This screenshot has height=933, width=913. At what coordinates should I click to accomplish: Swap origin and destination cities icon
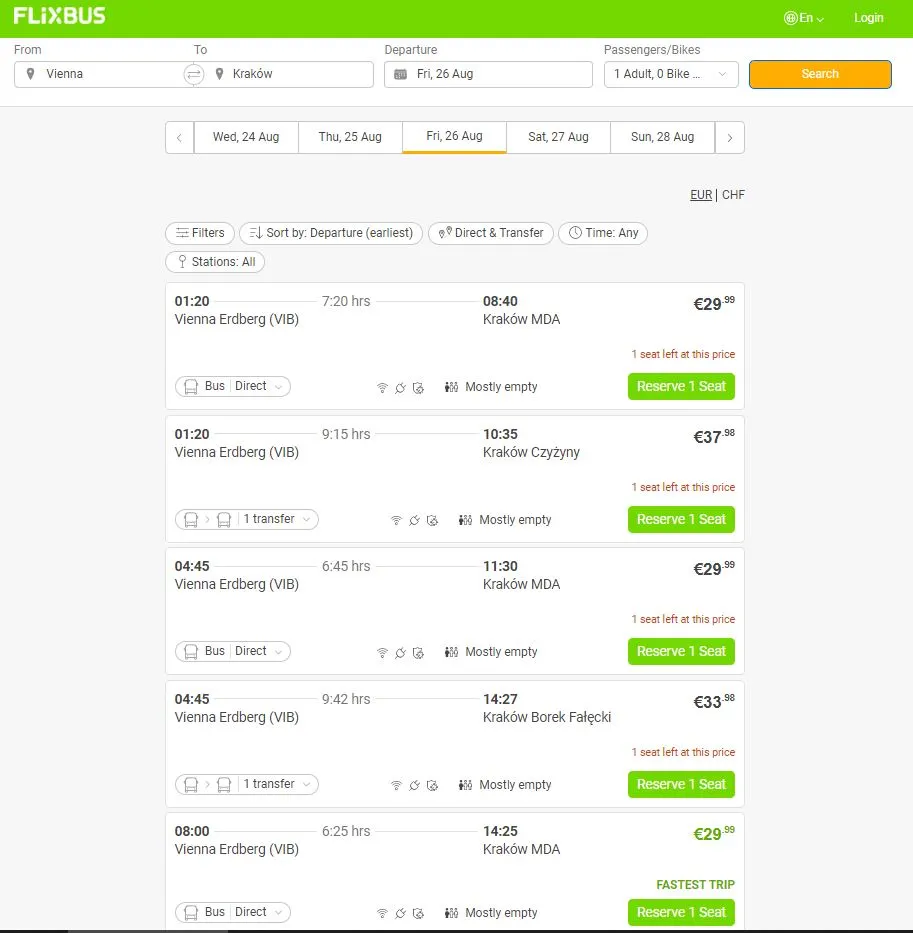pyautogui.click(x=193, y=74)
